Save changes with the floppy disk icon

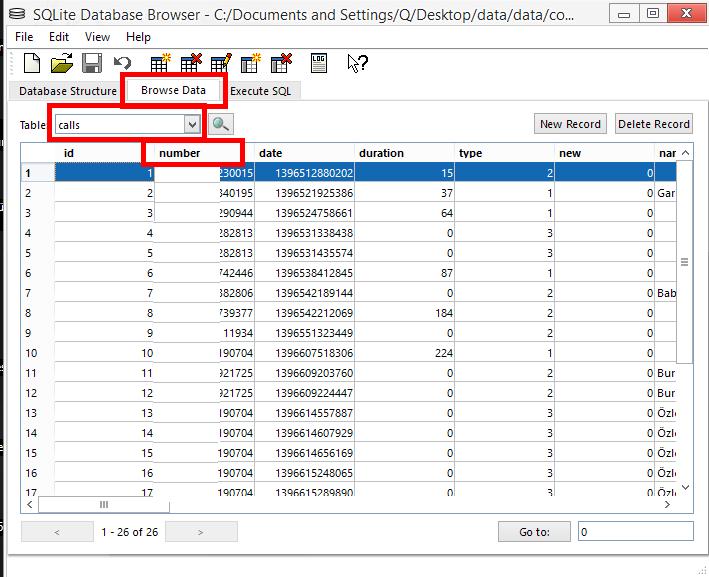coord(92,64)
